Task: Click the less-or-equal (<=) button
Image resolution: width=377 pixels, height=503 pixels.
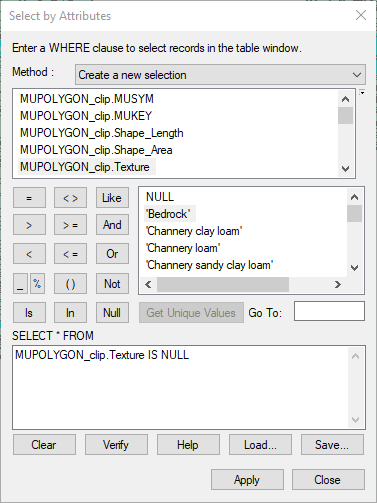Action: [70, 254]
